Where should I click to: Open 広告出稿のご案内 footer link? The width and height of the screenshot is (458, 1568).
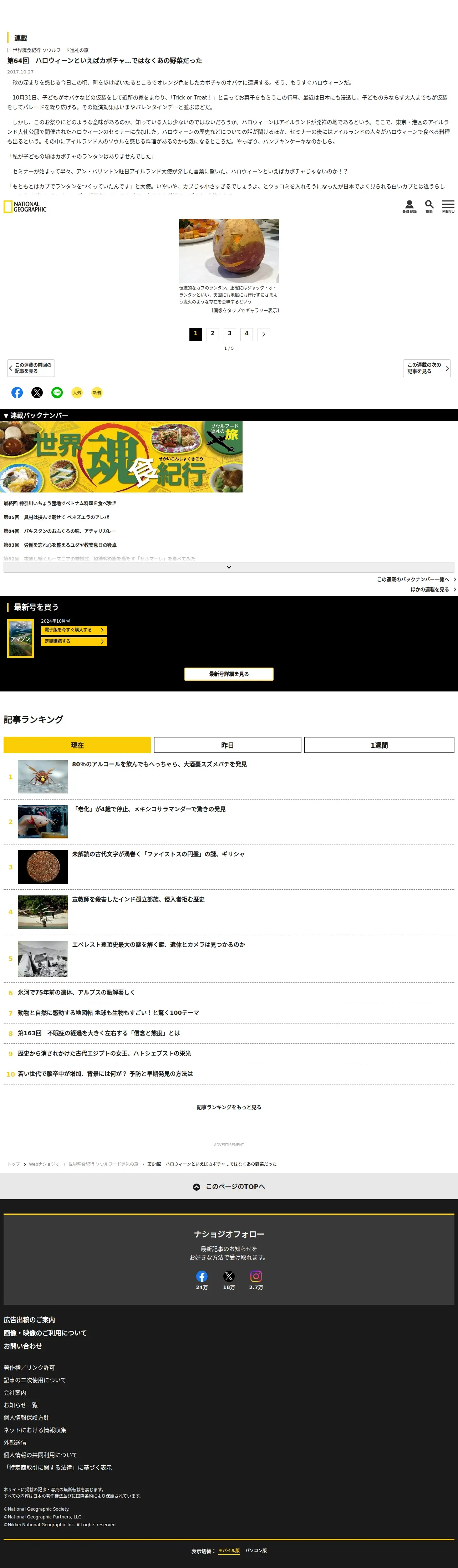coord(29,1320)
